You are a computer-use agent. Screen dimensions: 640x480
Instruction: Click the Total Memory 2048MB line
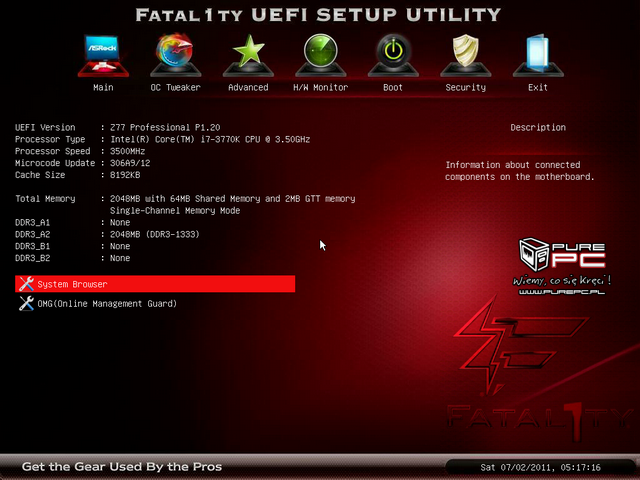point(185,199)
